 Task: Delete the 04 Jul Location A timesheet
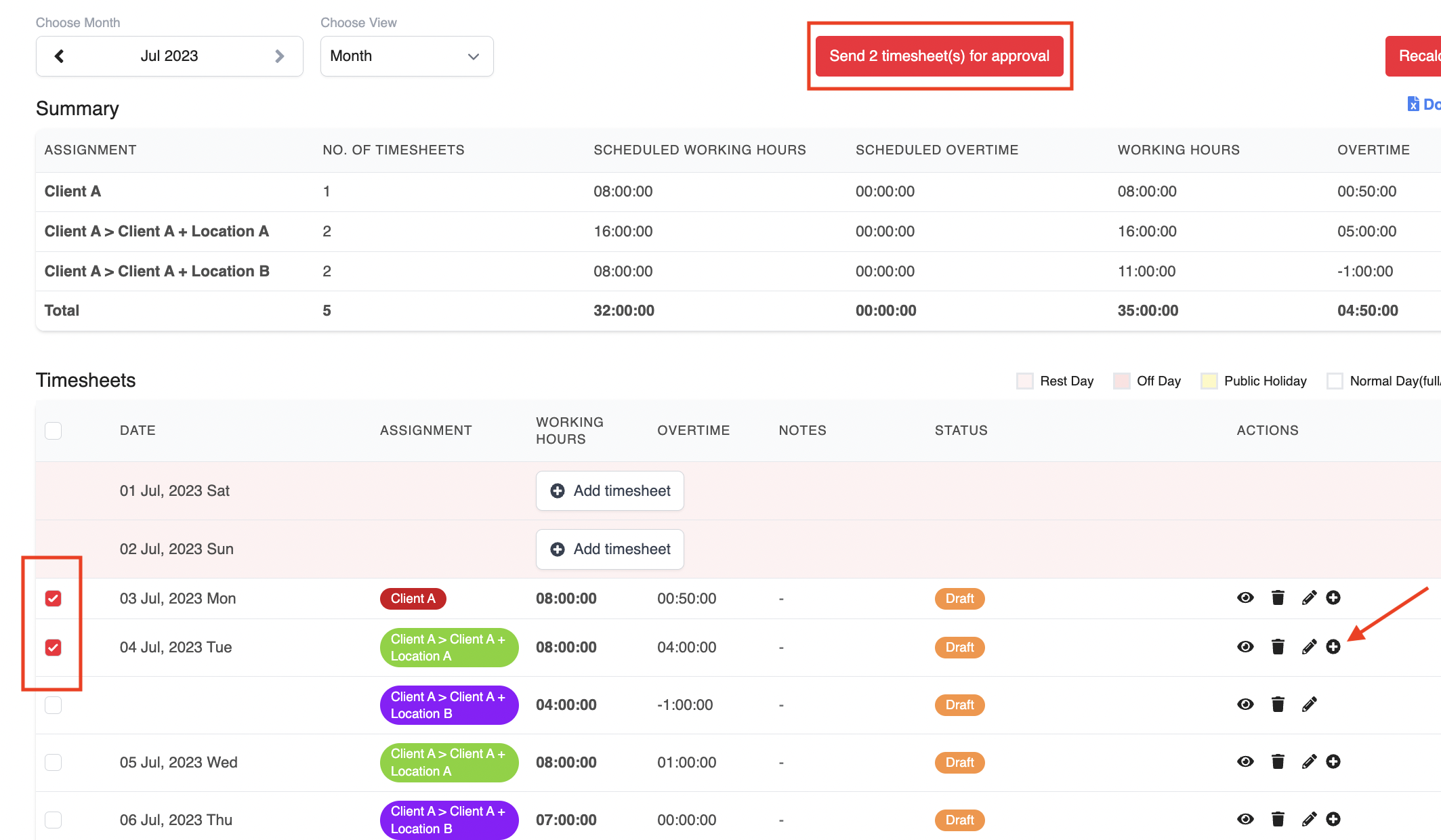(1278, 647)
